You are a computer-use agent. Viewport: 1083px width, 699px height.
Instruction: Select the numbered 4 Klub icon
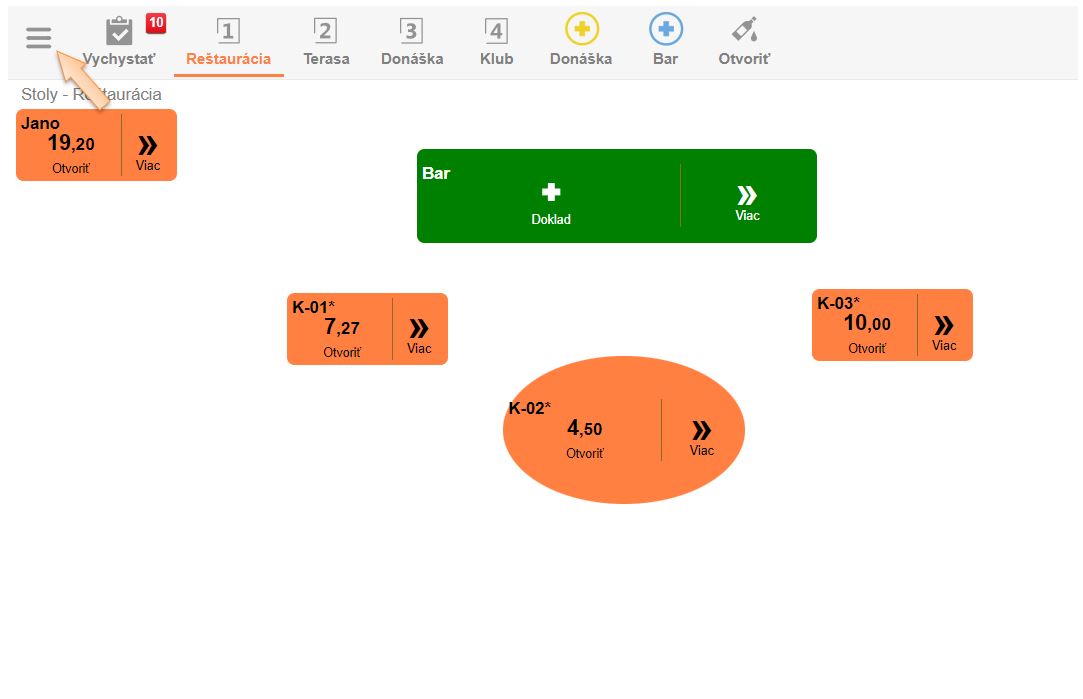(x=496, y=31)
